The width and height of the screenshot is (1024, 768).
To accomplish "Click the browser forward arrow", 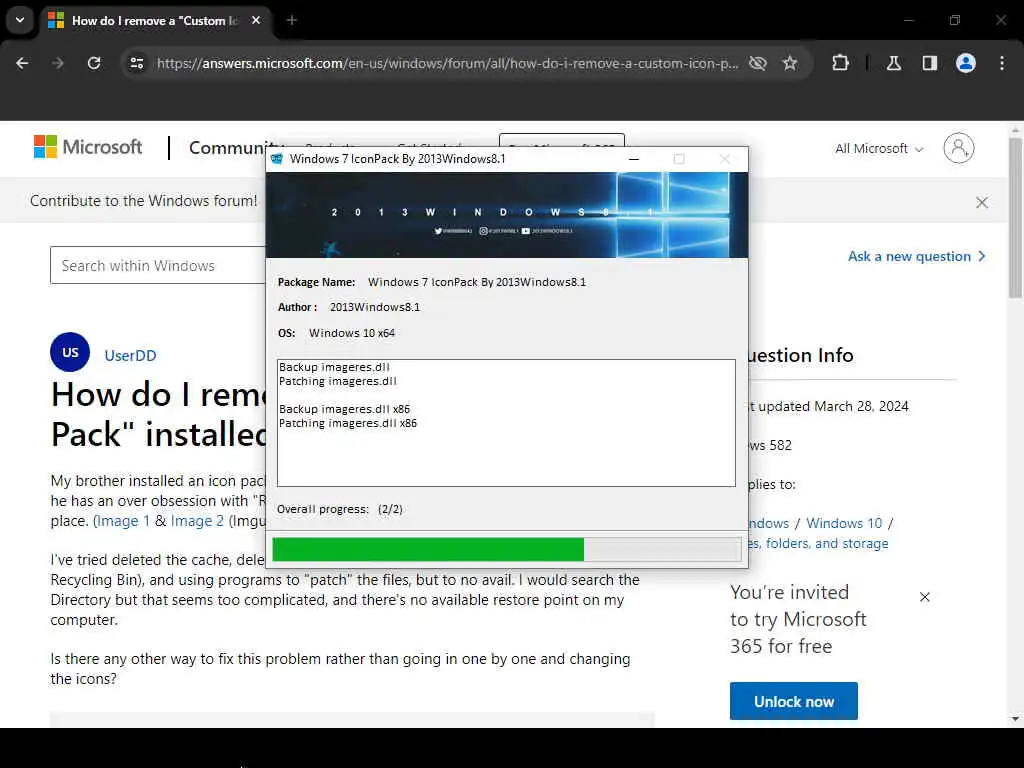I will (x=58, y=63).
